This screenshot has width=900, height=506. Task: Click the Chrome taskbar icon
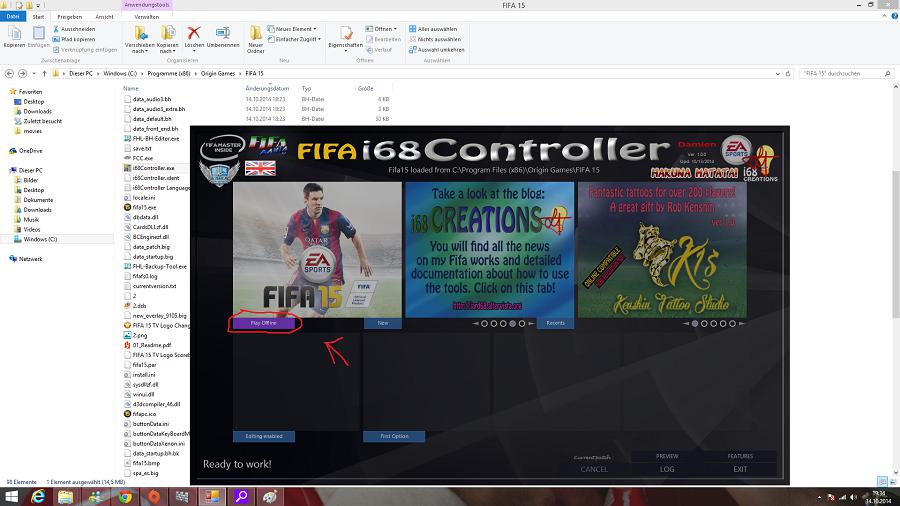coord(125,496)
